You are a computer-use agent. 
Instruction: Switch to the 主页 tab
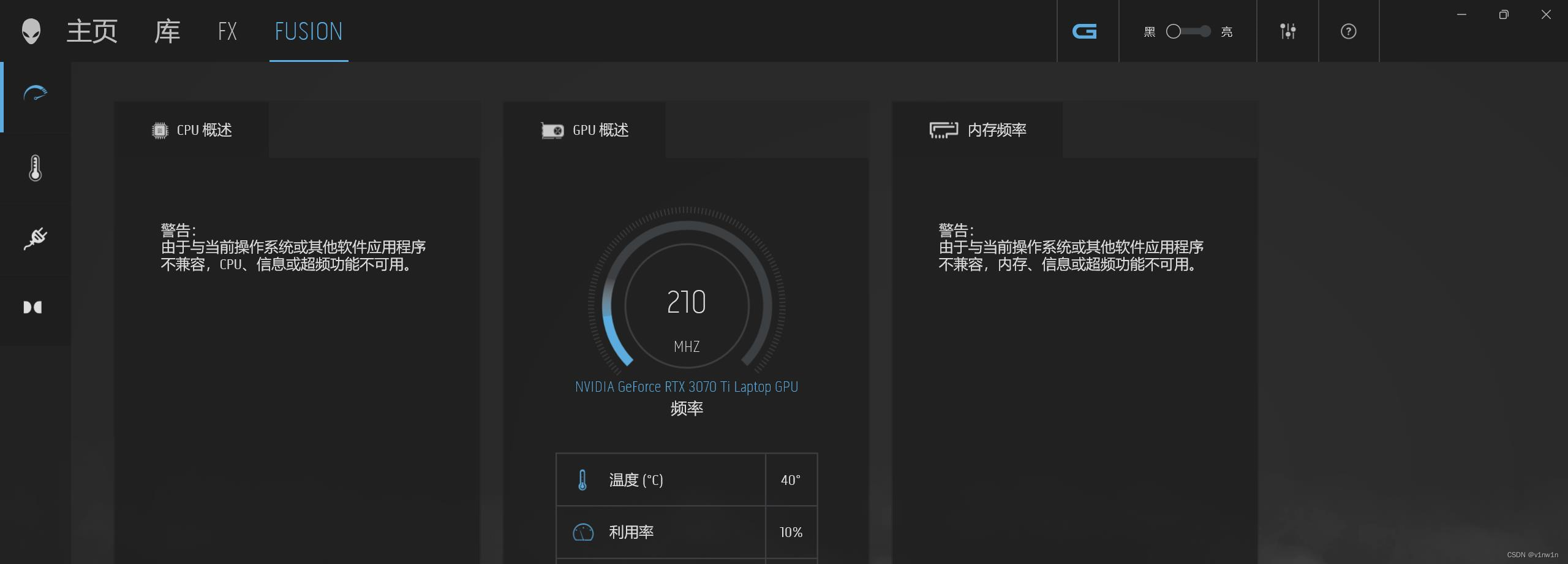coord(92,31)
